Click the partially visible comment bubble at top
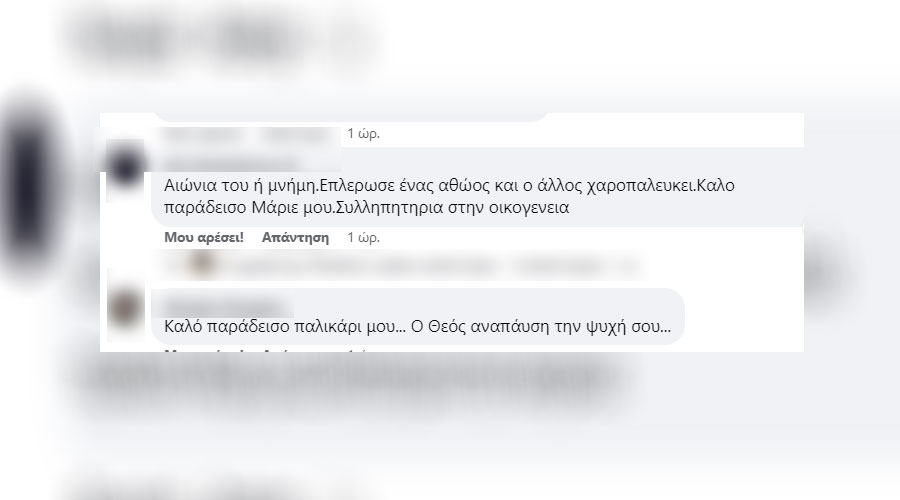The width and height of the screenshot is (900, 500). pos(351,117)
